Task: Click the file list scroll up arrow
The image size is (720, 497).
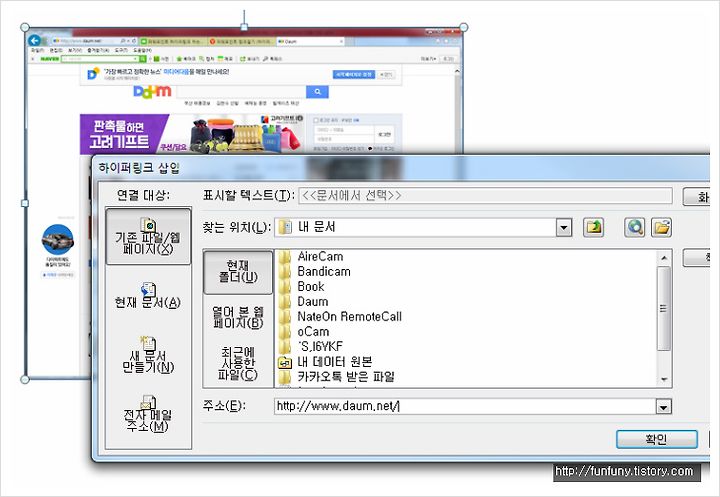Action: (664, 258)
